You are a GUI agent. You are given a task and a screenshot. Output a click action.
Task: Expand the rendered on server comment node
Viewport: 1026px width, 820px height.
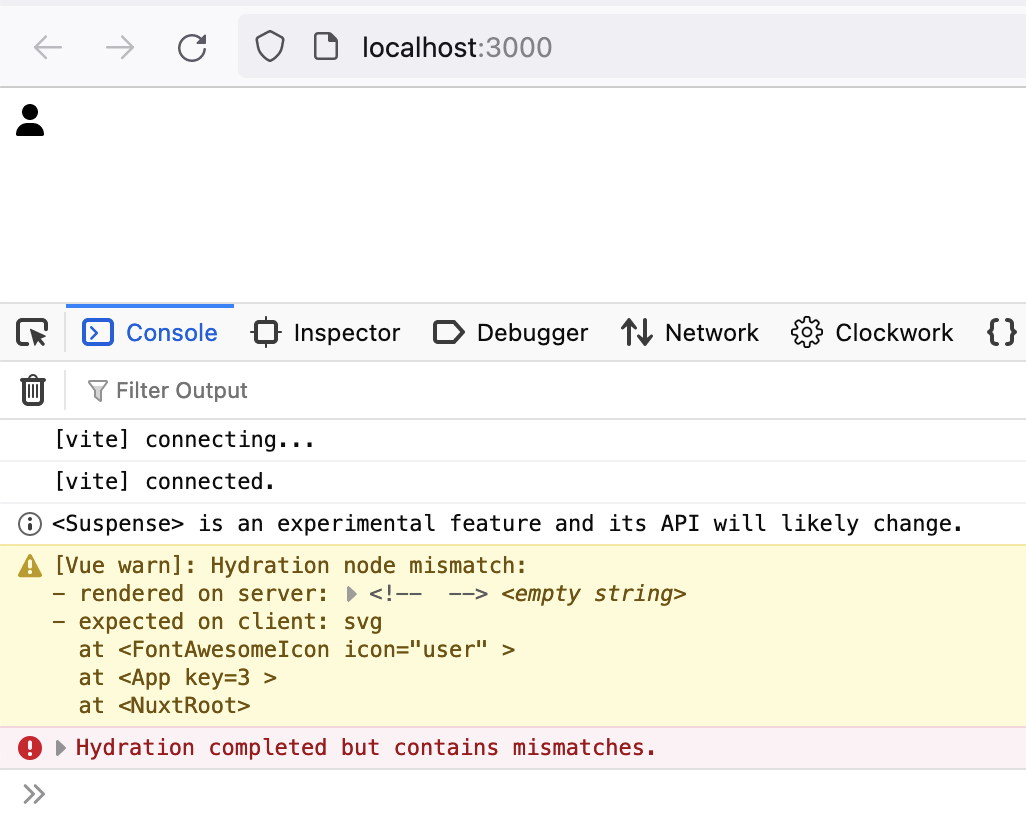click(x=352, y=594)
